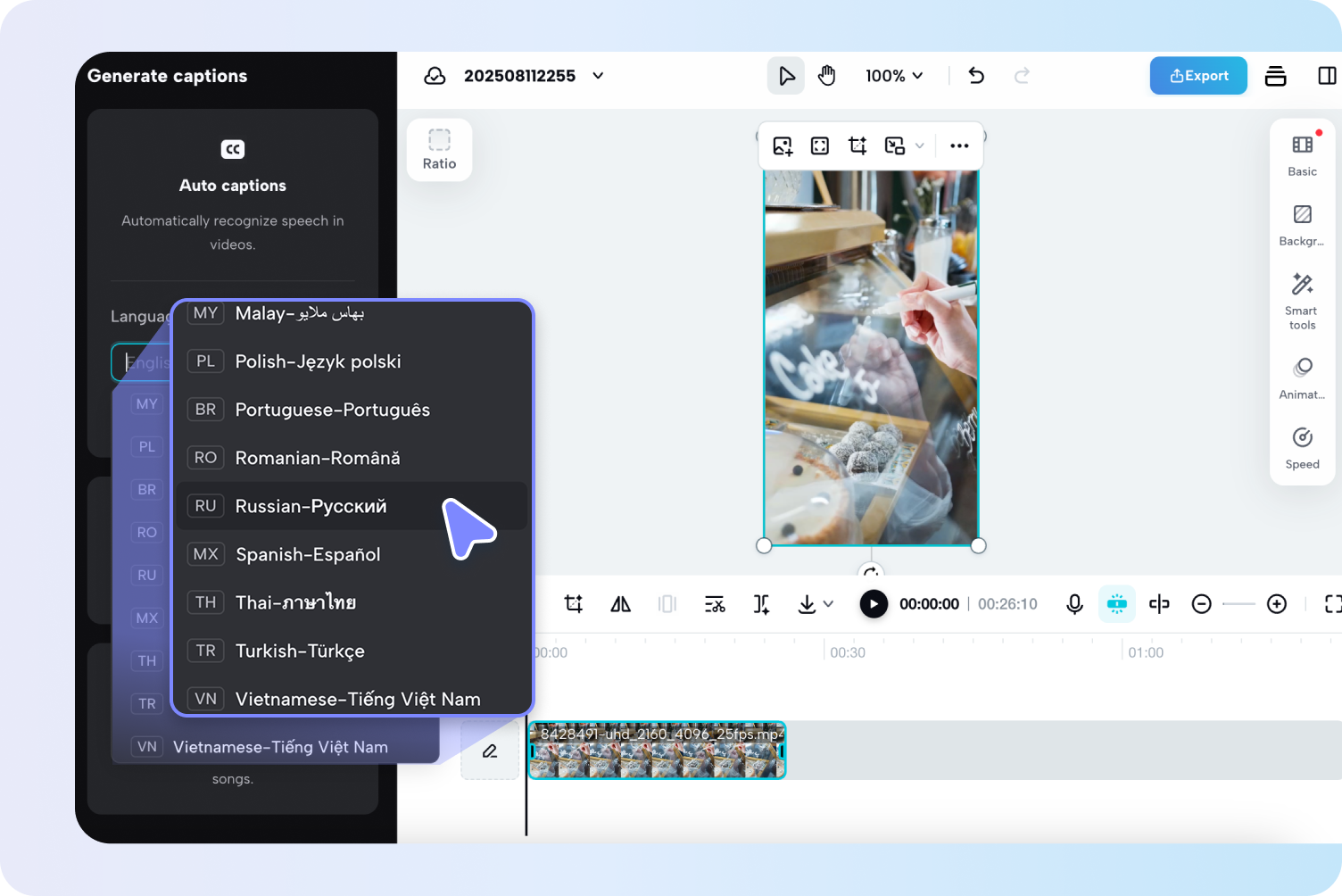Expand the arrow next to the image swap icon
The image size is (1342, 896).
[919, 145]
